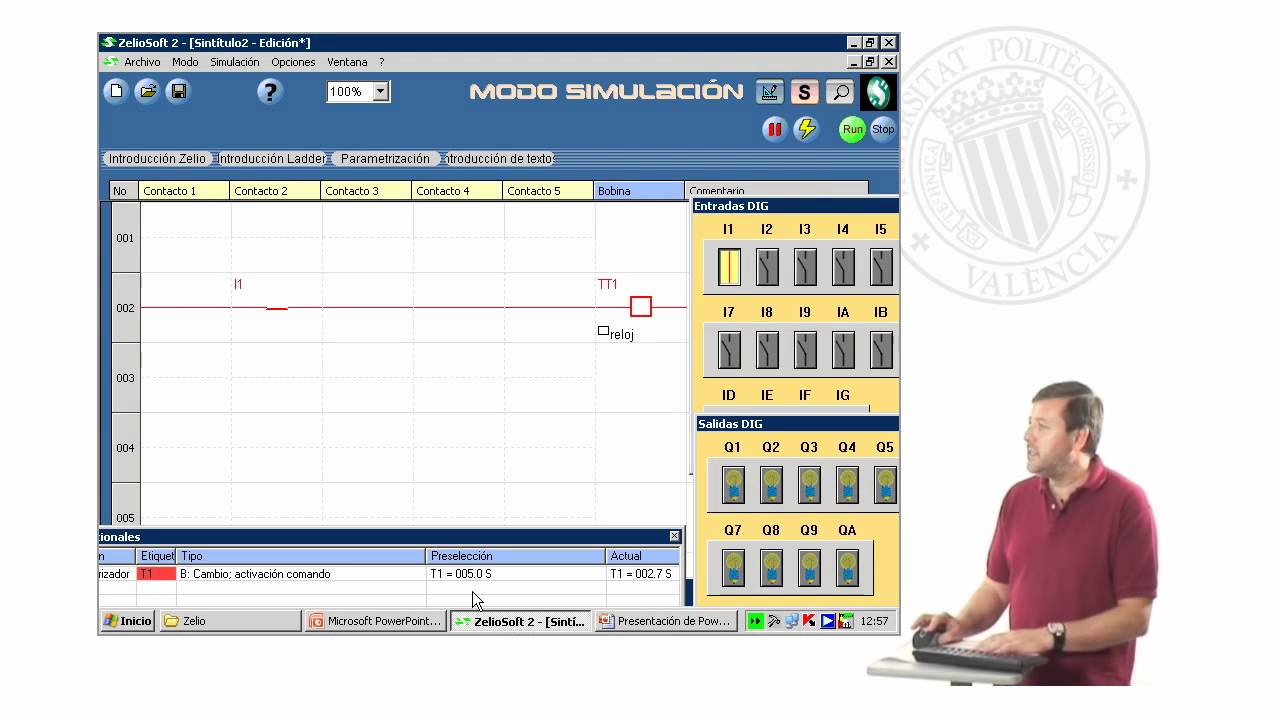Click the small reloj checkbox under TT1
Screen dimensions: 1280x720
pos(603,331)
